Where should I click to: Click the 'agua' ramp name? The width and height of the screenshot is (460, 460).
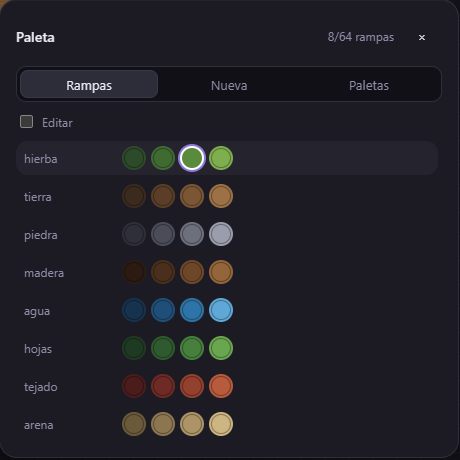37,311
